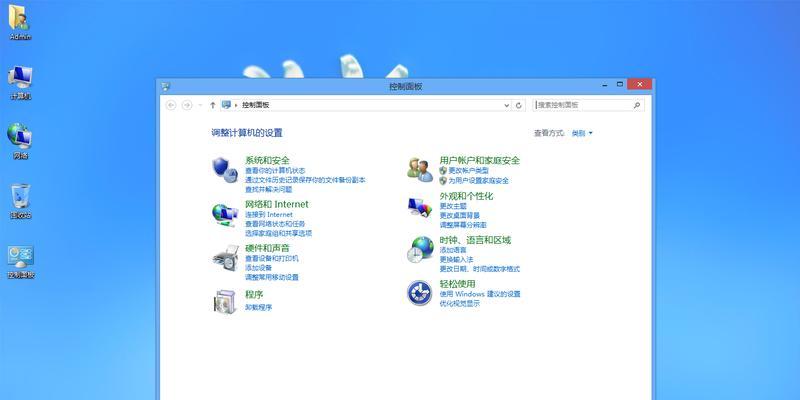Open 卸载程序 link
The image size is (800, 400).
[x=259, y=307]
